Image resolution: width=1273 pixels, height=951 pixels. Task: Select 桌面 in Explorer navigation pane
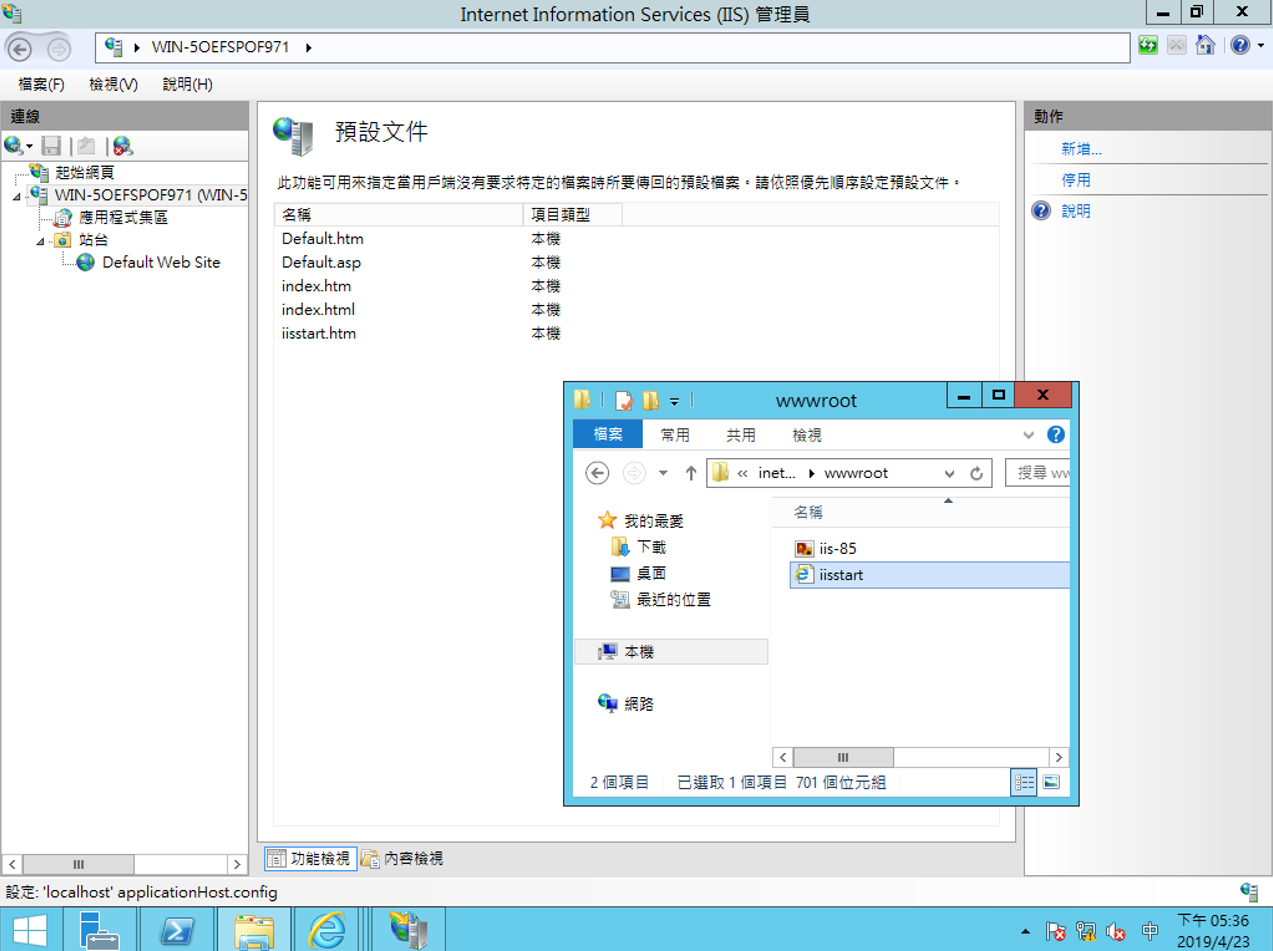click(x=651, y=573)
